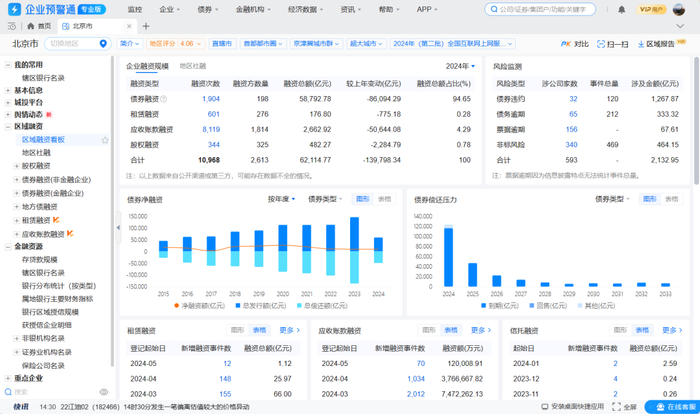This screenshot has height=414, width=700.
Task: Star the 区域融资看板 sidebar item
Action: [x=105, y=141]
